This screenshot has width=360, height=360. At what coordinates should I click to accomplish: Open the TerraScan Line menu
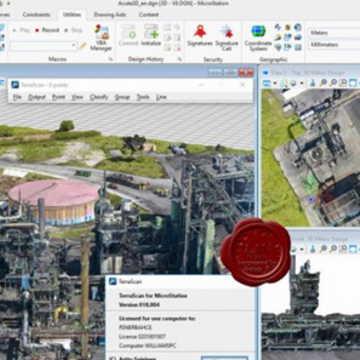click(x=161, y=97)
